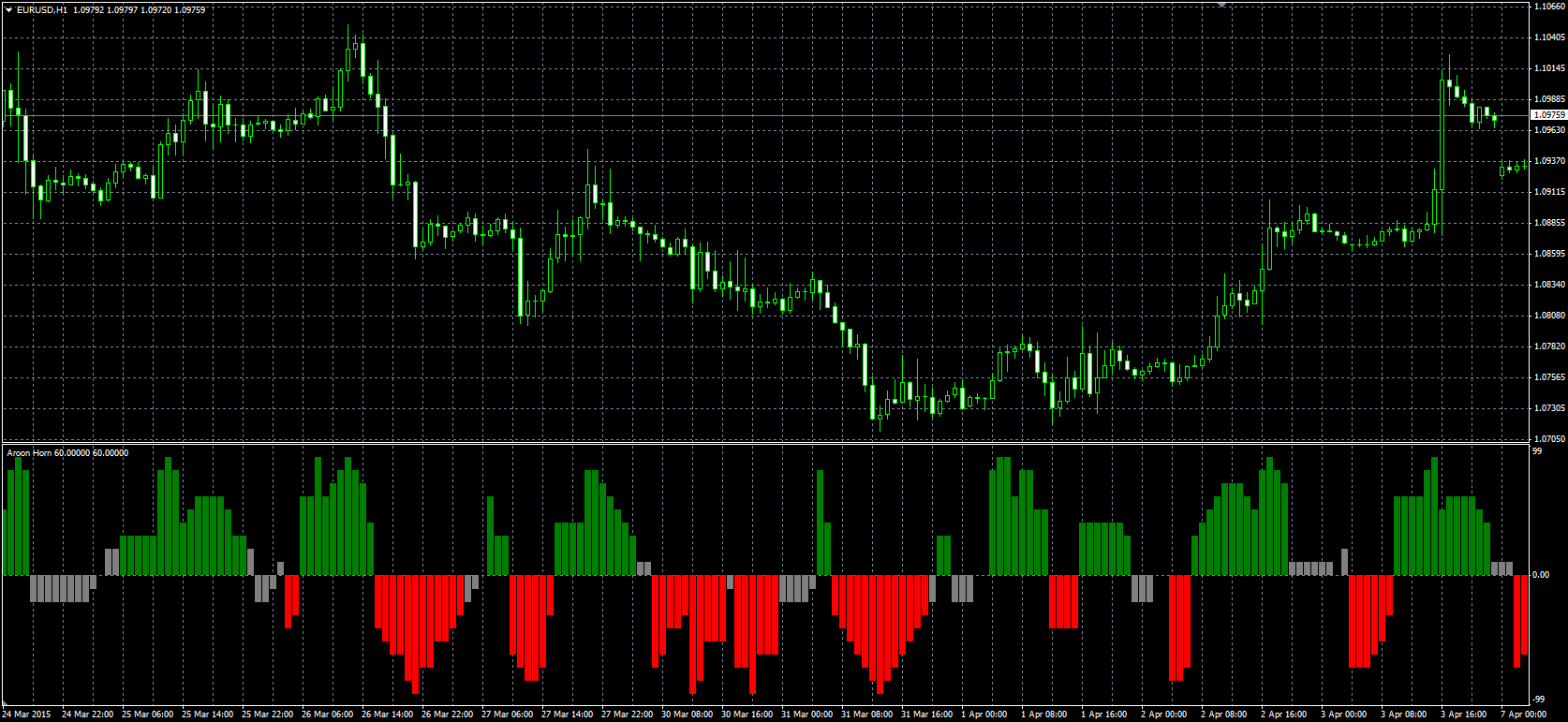1568x722 pixels.
Task: Click the 1.08340 price axis label
Action: (1550, 285)
